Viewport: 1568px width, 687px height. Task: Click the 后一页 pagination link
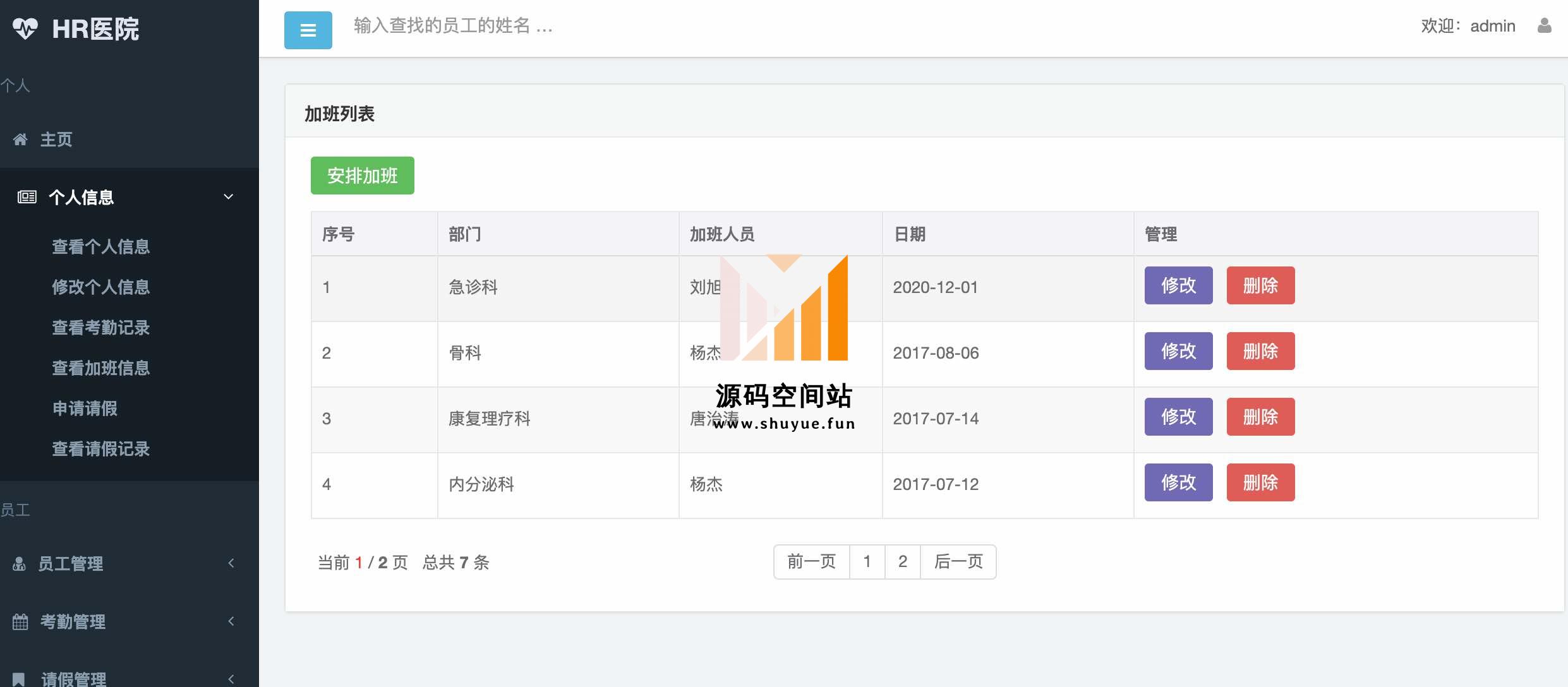pos(958,561)
